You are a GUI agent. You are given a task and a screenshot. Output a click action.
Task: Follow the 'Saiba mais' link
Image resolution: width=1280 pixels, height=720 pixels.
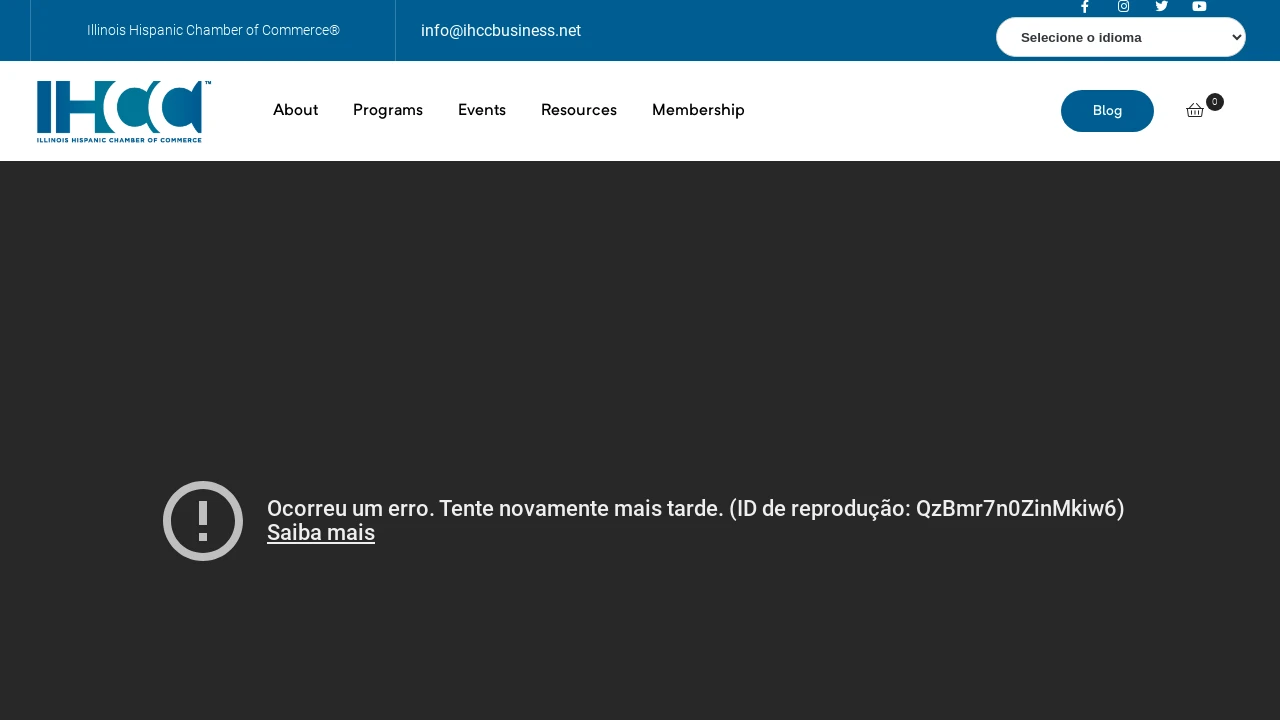click(x=321, y=533)
